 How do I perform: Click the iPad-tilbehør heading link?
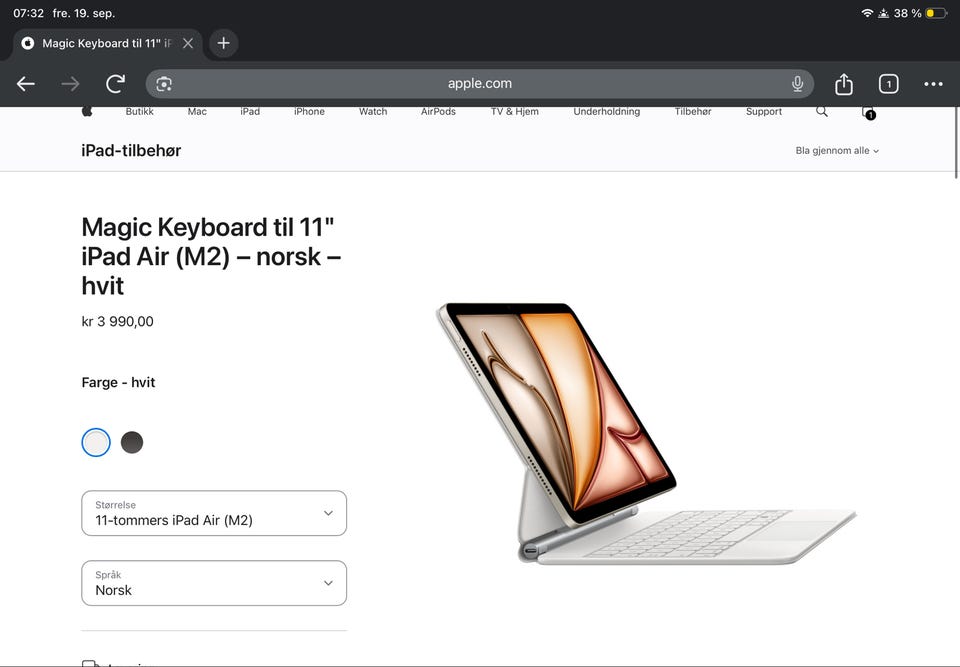(x=131, y=151)
